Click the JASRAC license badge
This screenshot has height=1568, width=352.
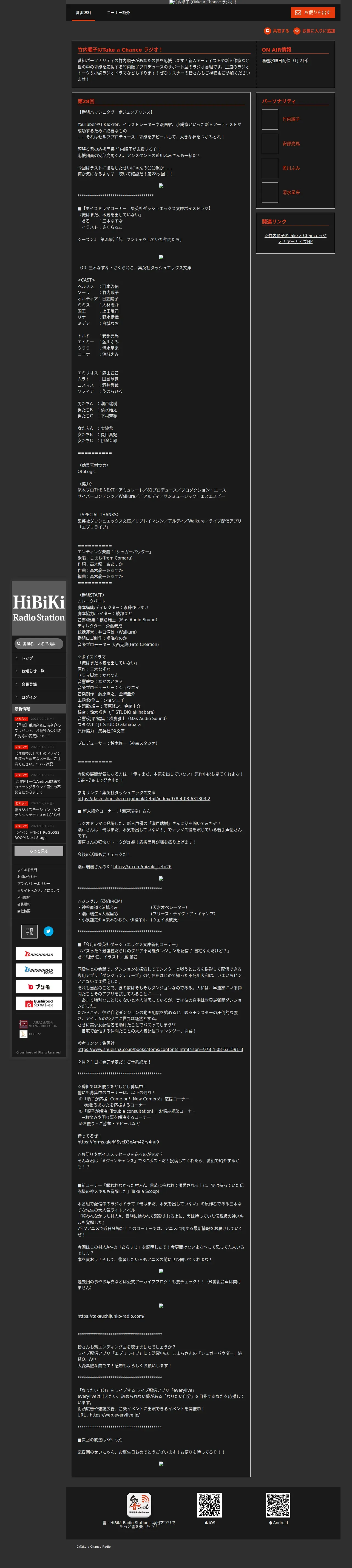23,1024
